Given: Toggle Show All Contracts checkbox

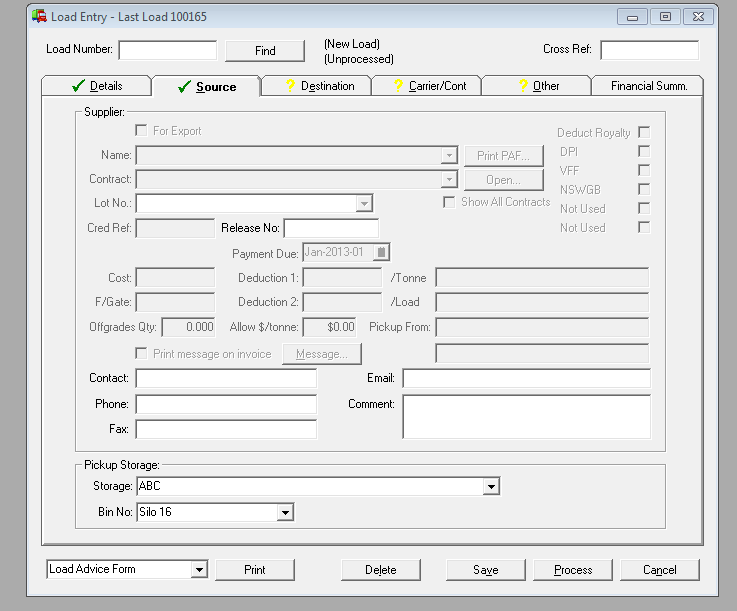Looking at the screenshot, I should tap(449, 202).
